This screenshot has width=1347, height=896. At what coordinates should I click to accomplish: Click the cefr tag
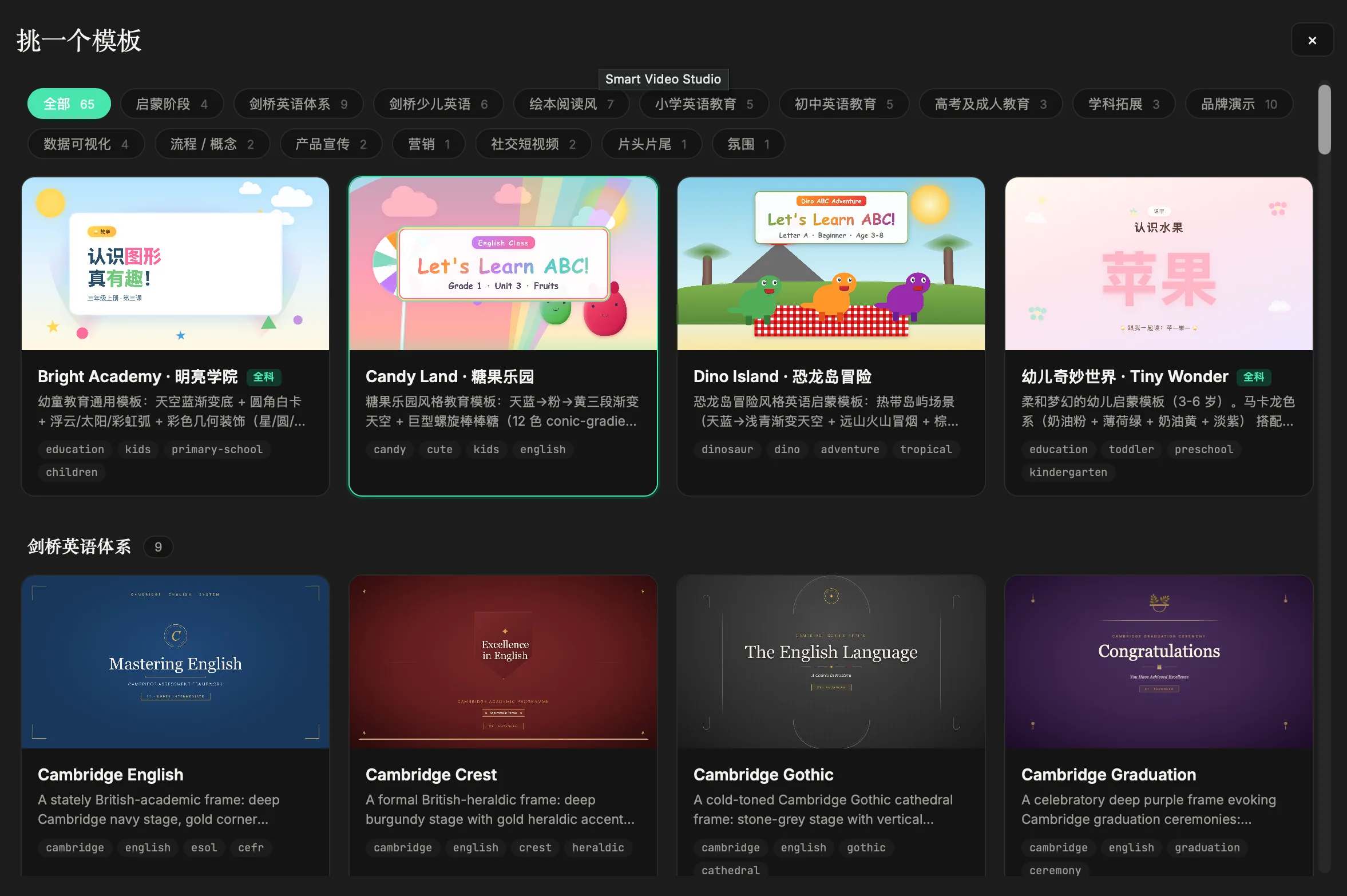pyautogui.click(x=251, y=848)
